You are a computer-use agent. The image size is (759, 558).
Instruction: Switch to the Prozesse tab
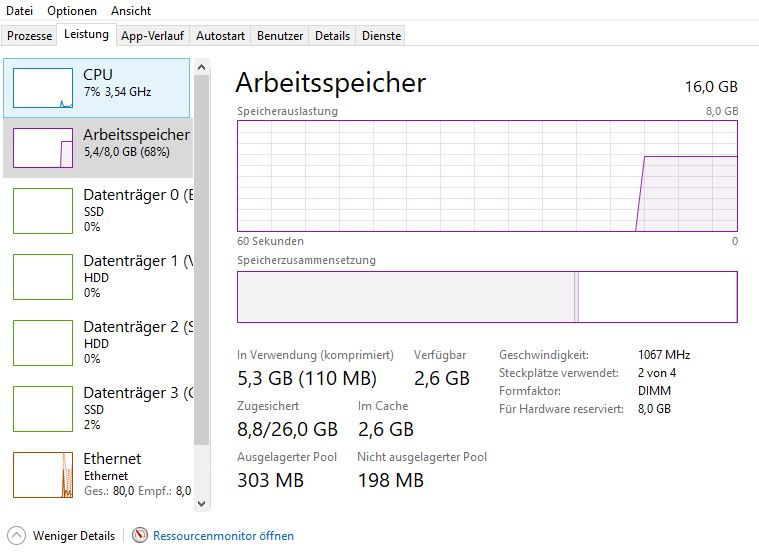point(29,35)
